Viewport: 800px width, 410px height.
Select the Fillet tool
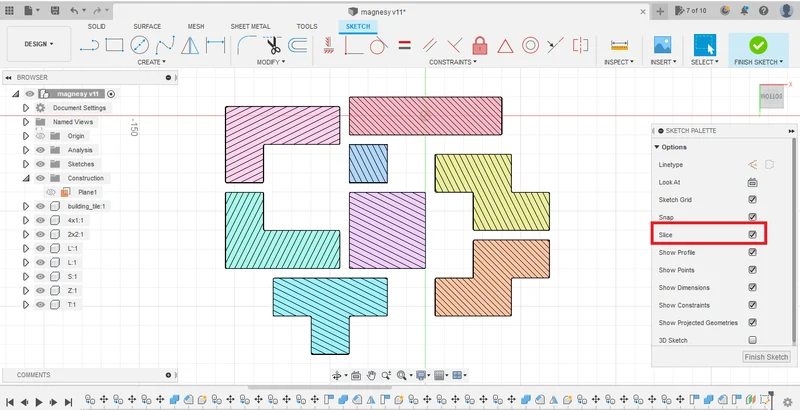(x=247, y=45)
